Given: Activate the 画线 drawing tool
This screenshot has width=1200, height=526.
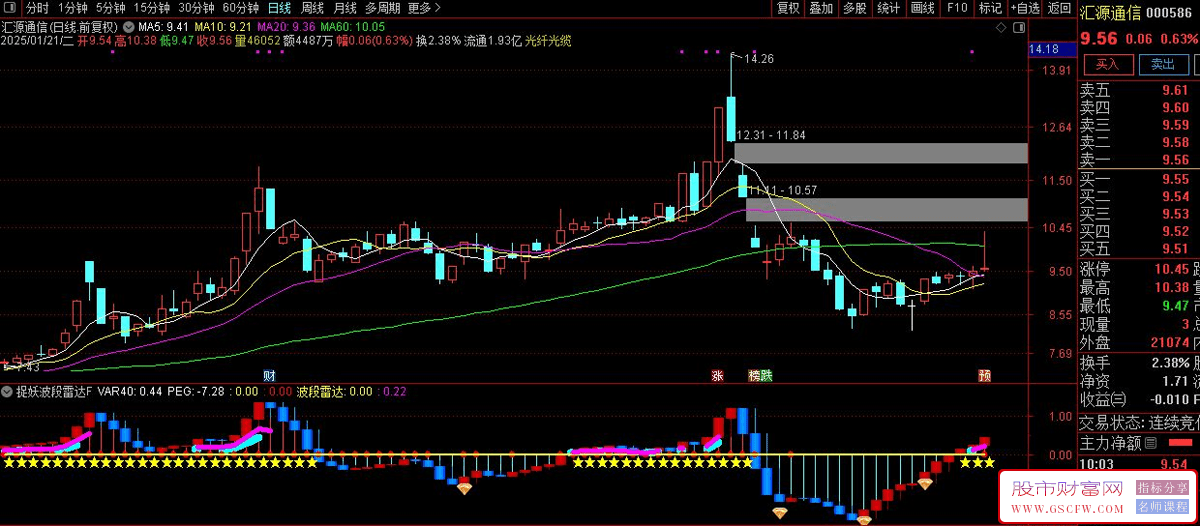Looking at the screenshot, I should pos(922,8).
